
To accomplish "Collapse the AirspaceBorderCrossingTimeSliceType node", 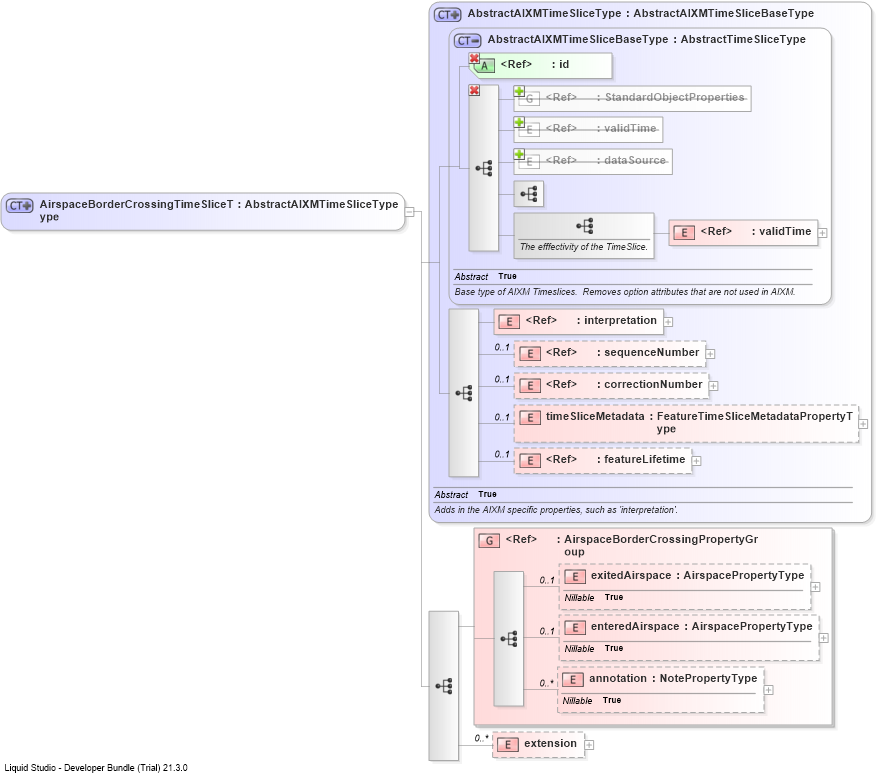I will [410, 212].
